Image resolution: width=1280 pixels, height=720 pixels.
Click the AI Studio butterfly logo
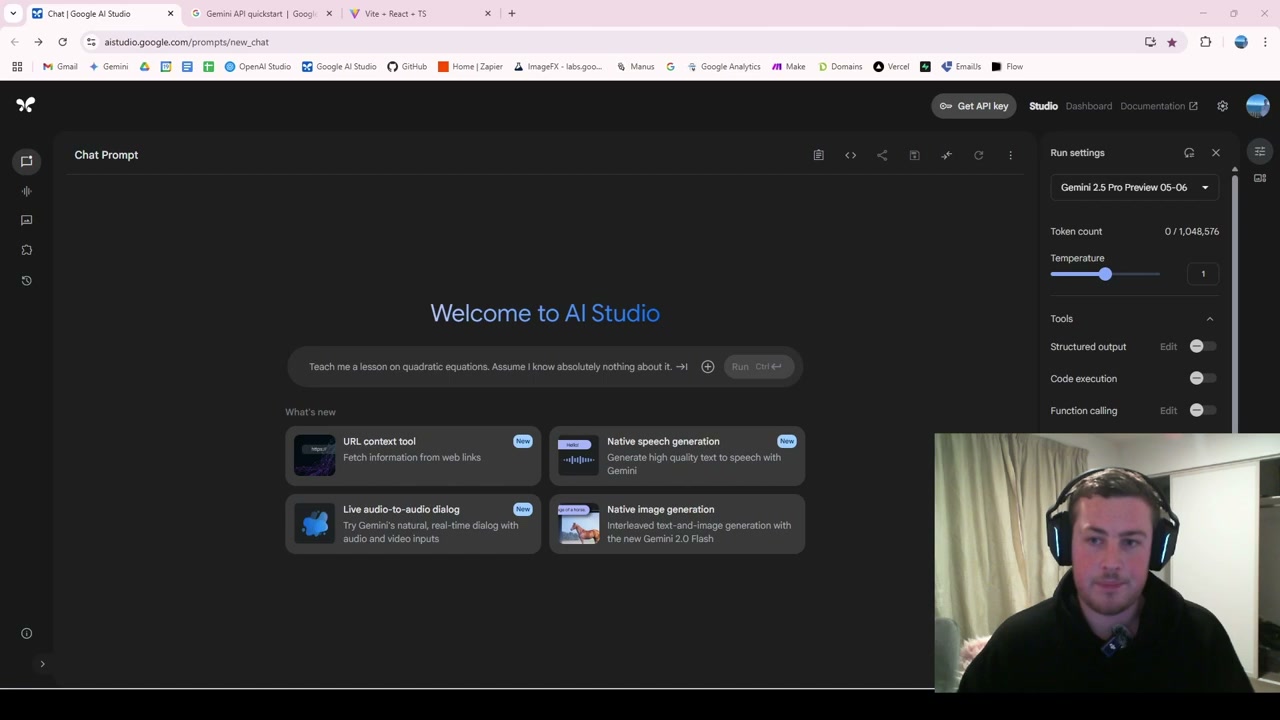click(26, 105)
